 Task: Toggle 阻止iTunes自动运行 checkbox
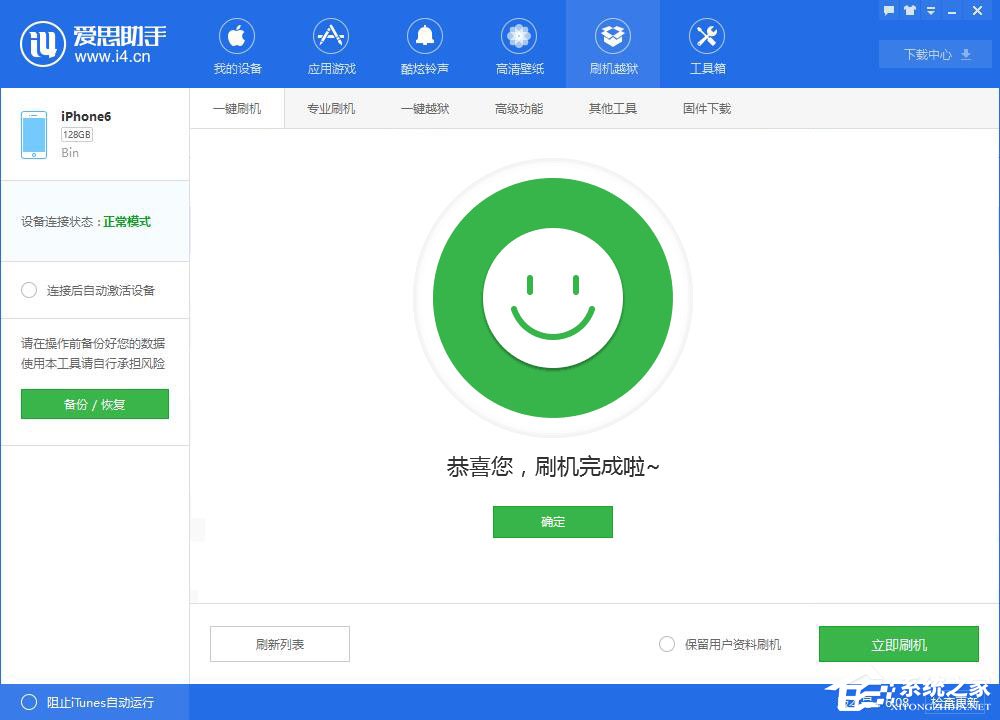pyautogui.click(x=28, y=703)
